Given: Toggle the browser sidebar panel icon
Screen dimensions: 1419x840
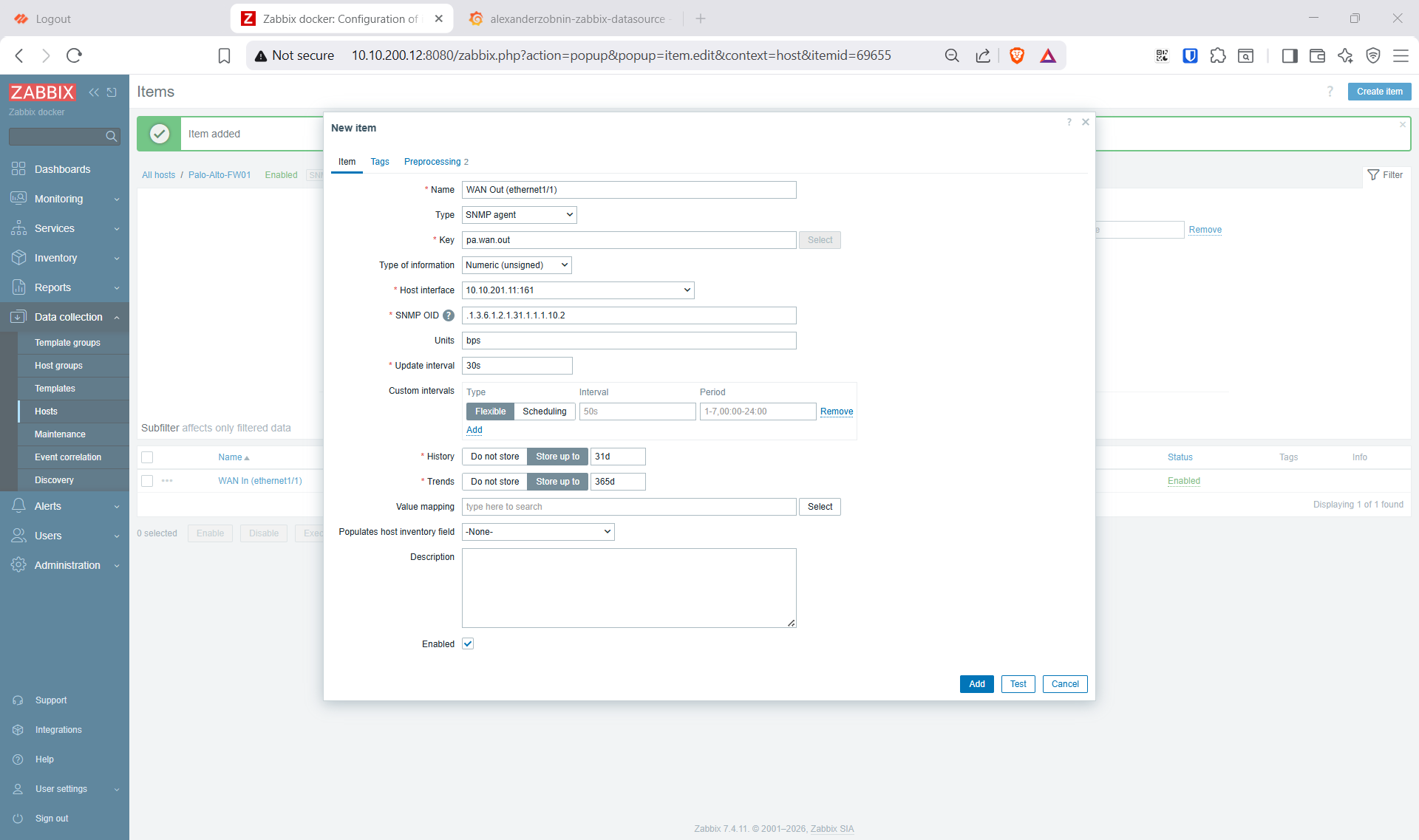Looking at the screenshot, I should click(1290, 55).
